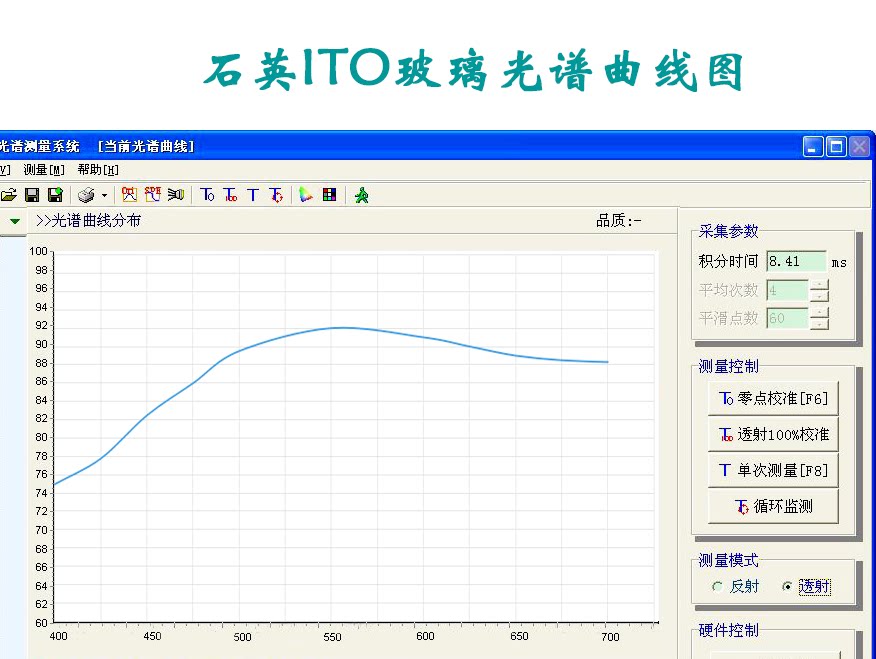The image size is (876, 659).
Task: Click the 零点校准[F6] button
Action: click(773, 398)
